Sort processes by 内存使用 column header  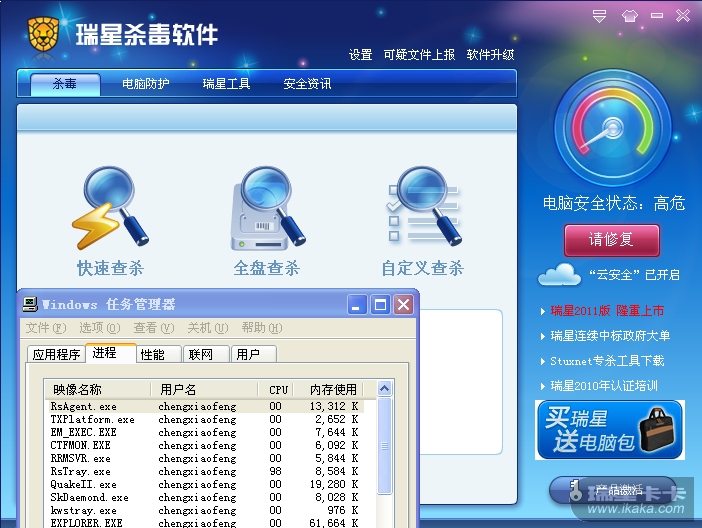[x=328, y=390]
